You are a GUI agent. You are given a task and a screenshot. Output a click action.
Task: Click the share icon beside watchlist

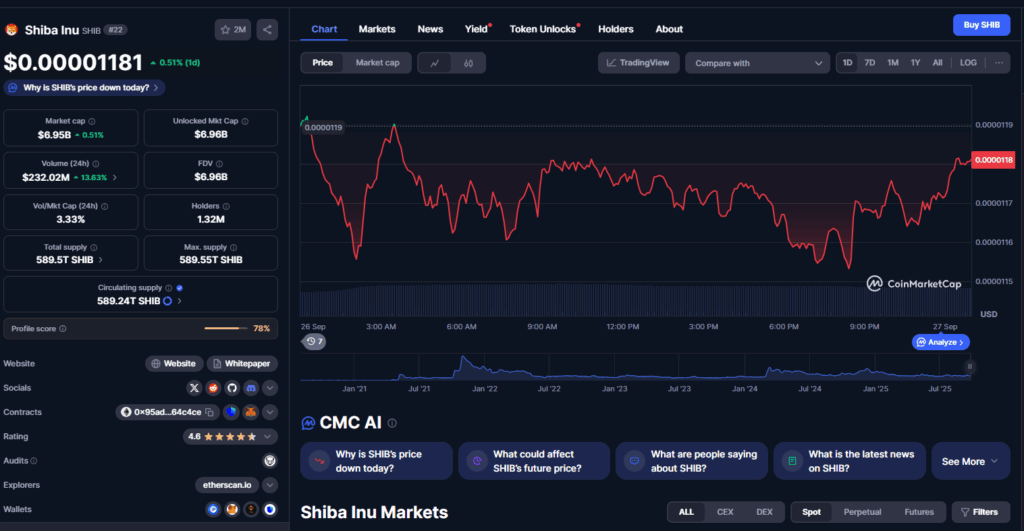(x=267, y=30)
